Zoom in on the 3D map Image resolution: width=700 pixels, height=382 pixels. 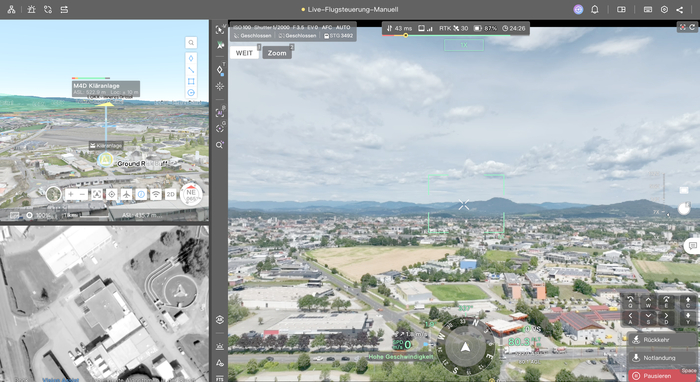point(71,194)
